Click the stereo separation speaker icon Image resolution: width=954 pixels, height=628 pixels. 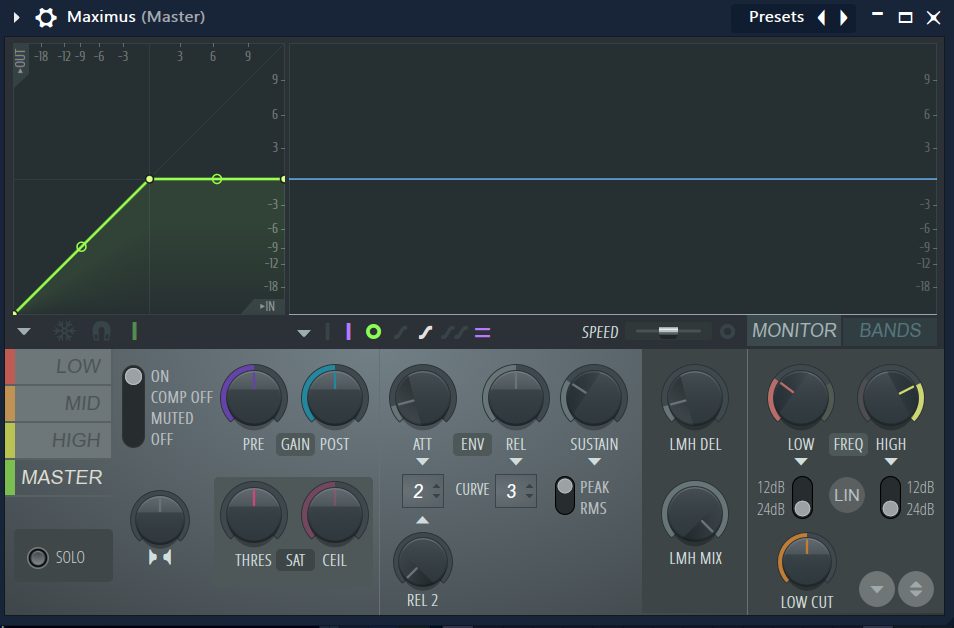pyautogui.click(x=160, y=557)
